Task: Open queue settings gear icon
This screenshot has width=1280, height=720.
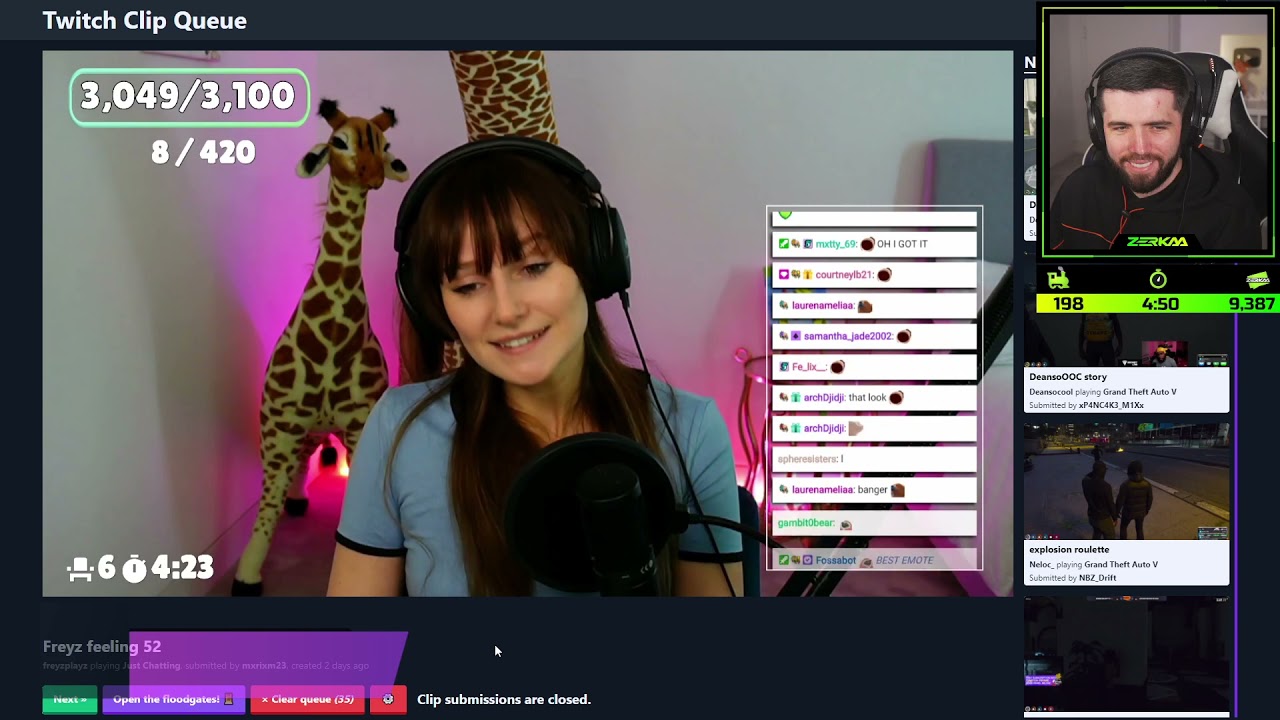Action: click(x=388, y=699)
